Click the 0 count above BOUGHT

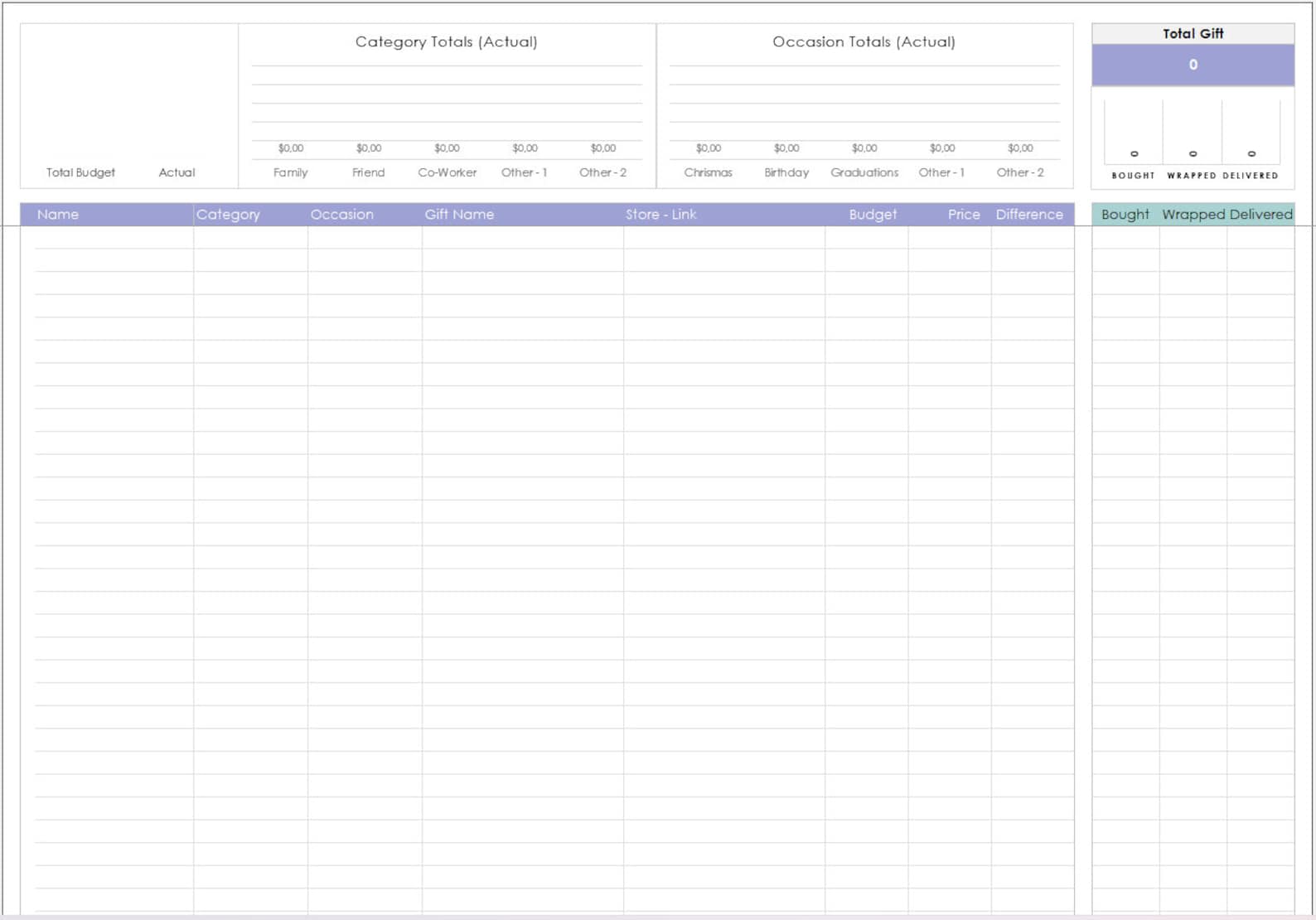point(1135,154)
